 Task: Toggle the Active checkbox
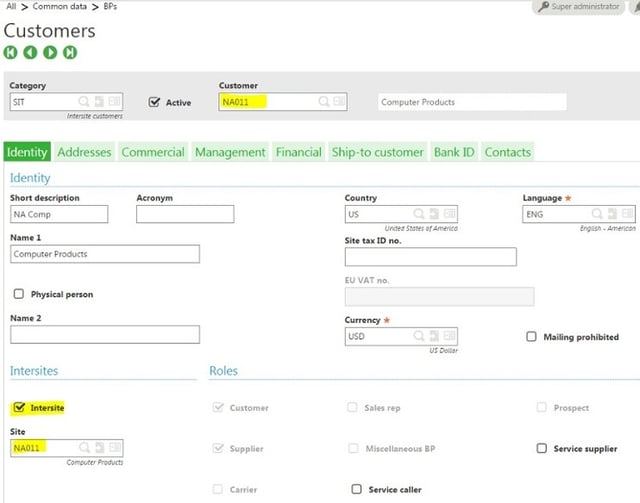[154, 102]
